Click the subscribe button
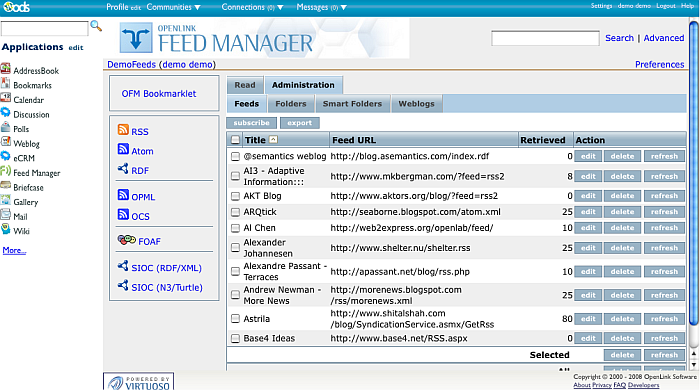This screenshot has height=390, width=700. click(x=251, y=123)
